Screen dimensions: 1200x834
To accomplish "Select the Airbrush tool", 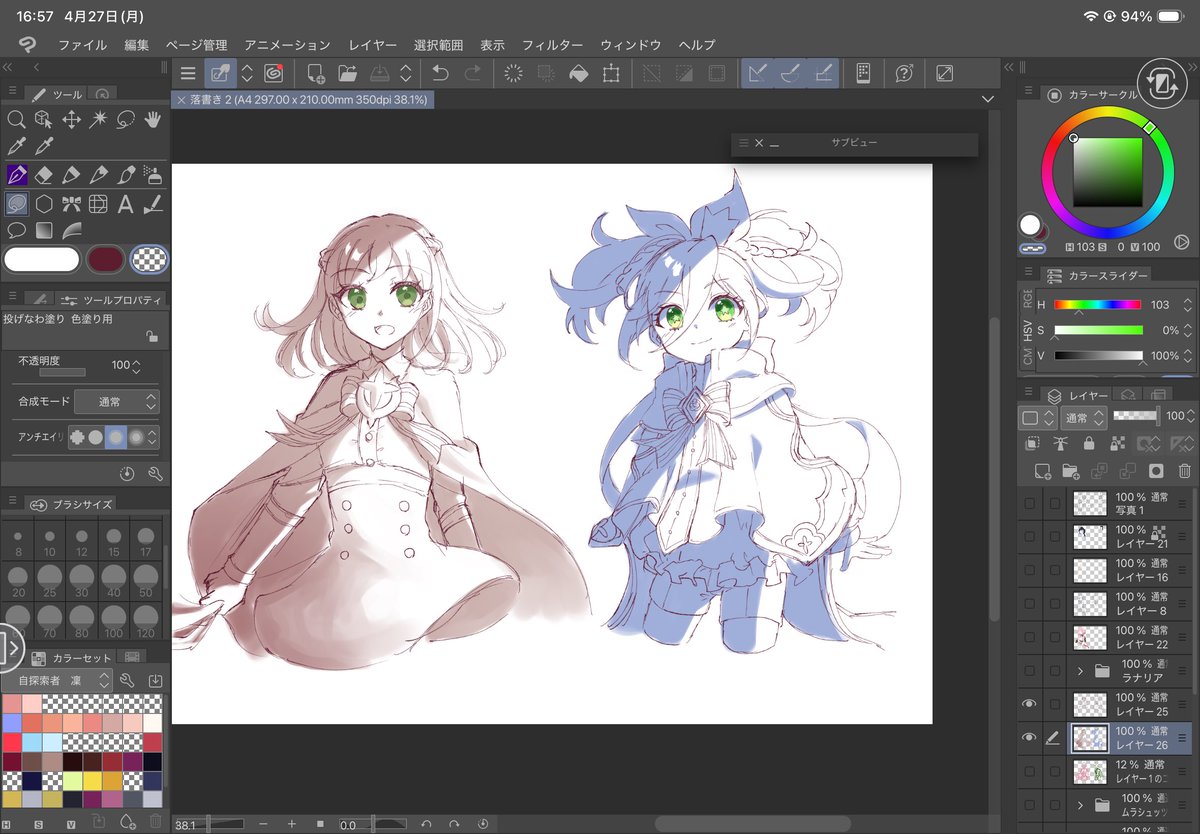I will point(153,176).
